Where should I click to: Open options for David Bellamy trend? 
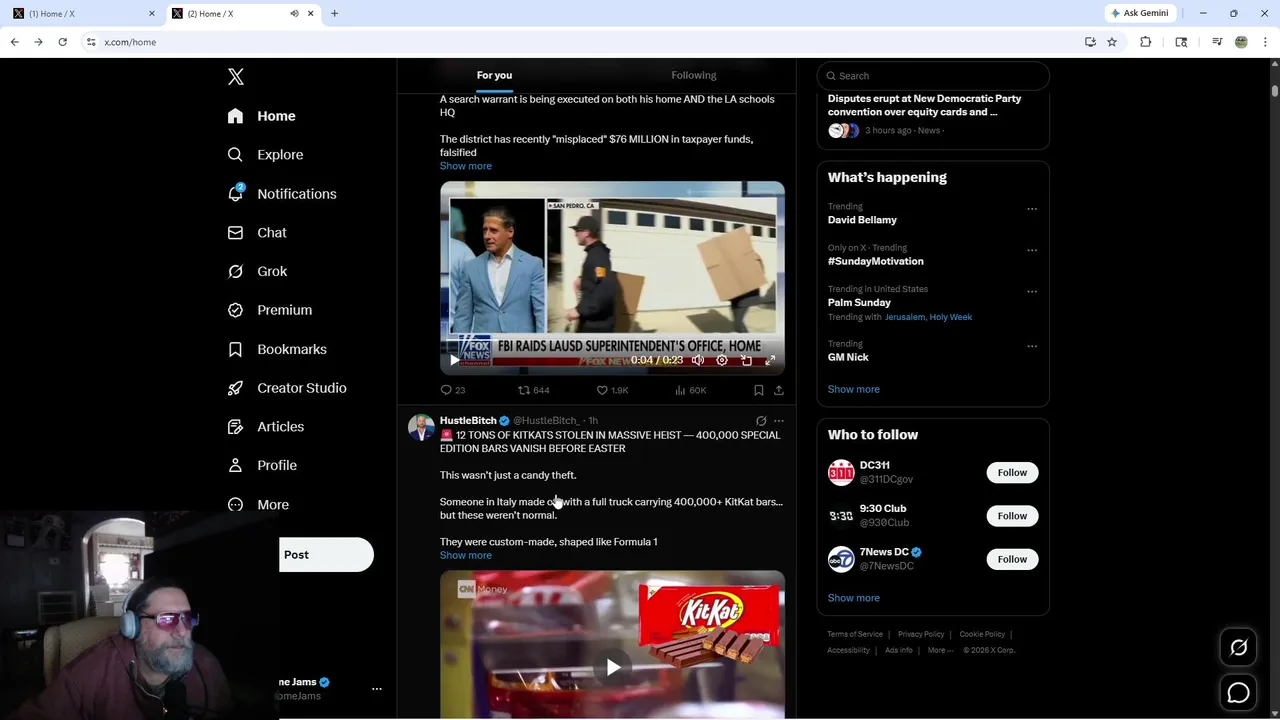(1032, 209)
